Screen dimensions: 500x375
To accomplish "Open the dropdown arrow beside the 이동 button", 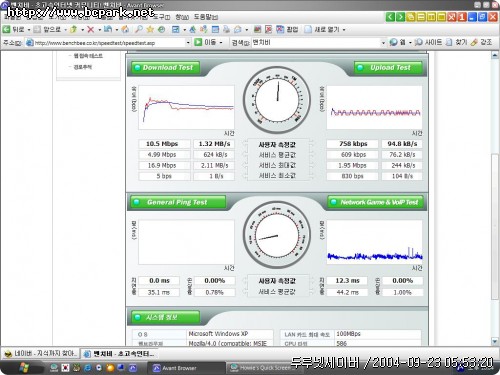I will (x=221, y=43).
